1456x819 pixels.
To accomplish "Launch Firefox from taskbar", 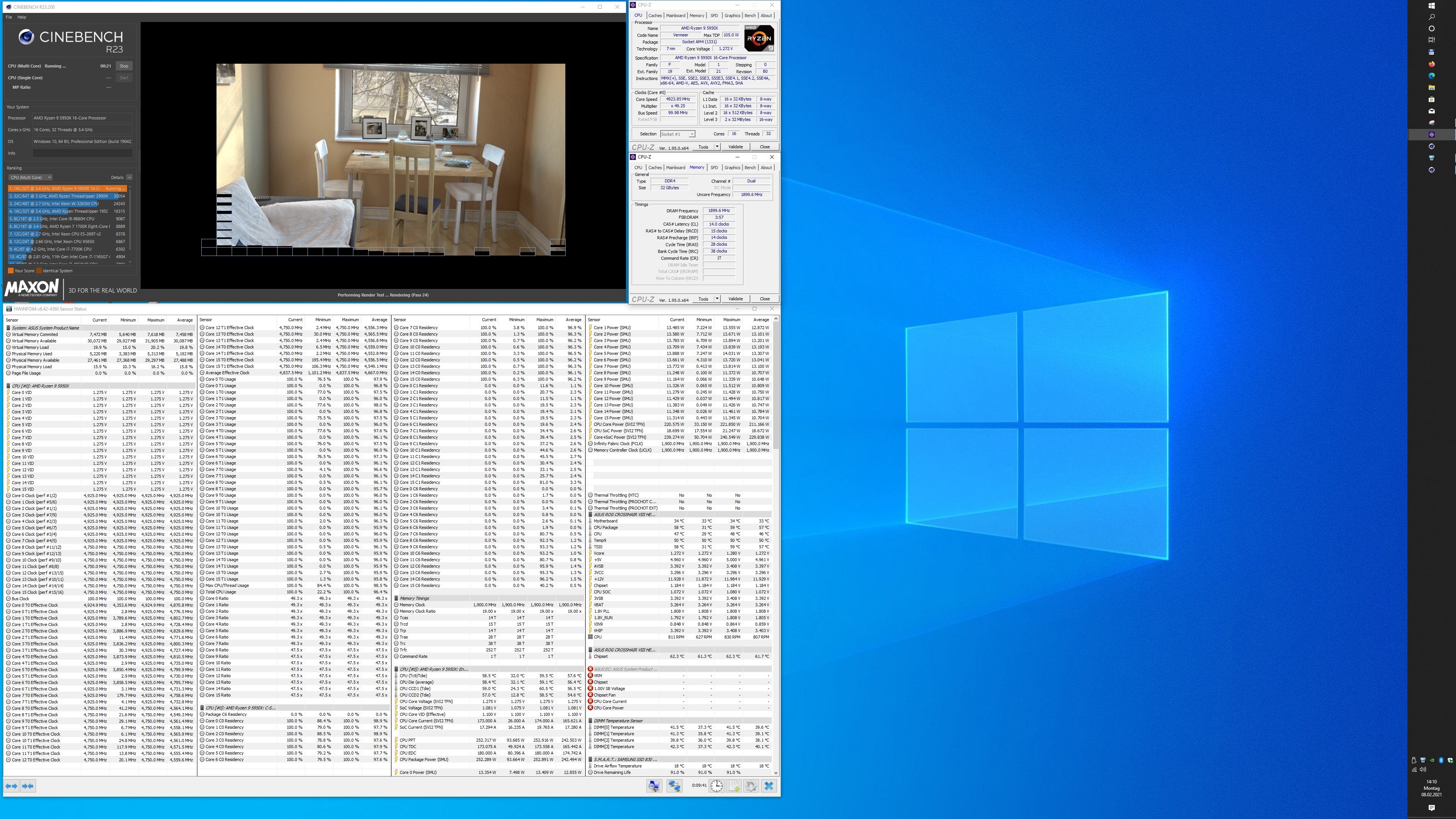I will click(x=1432, y=64).
